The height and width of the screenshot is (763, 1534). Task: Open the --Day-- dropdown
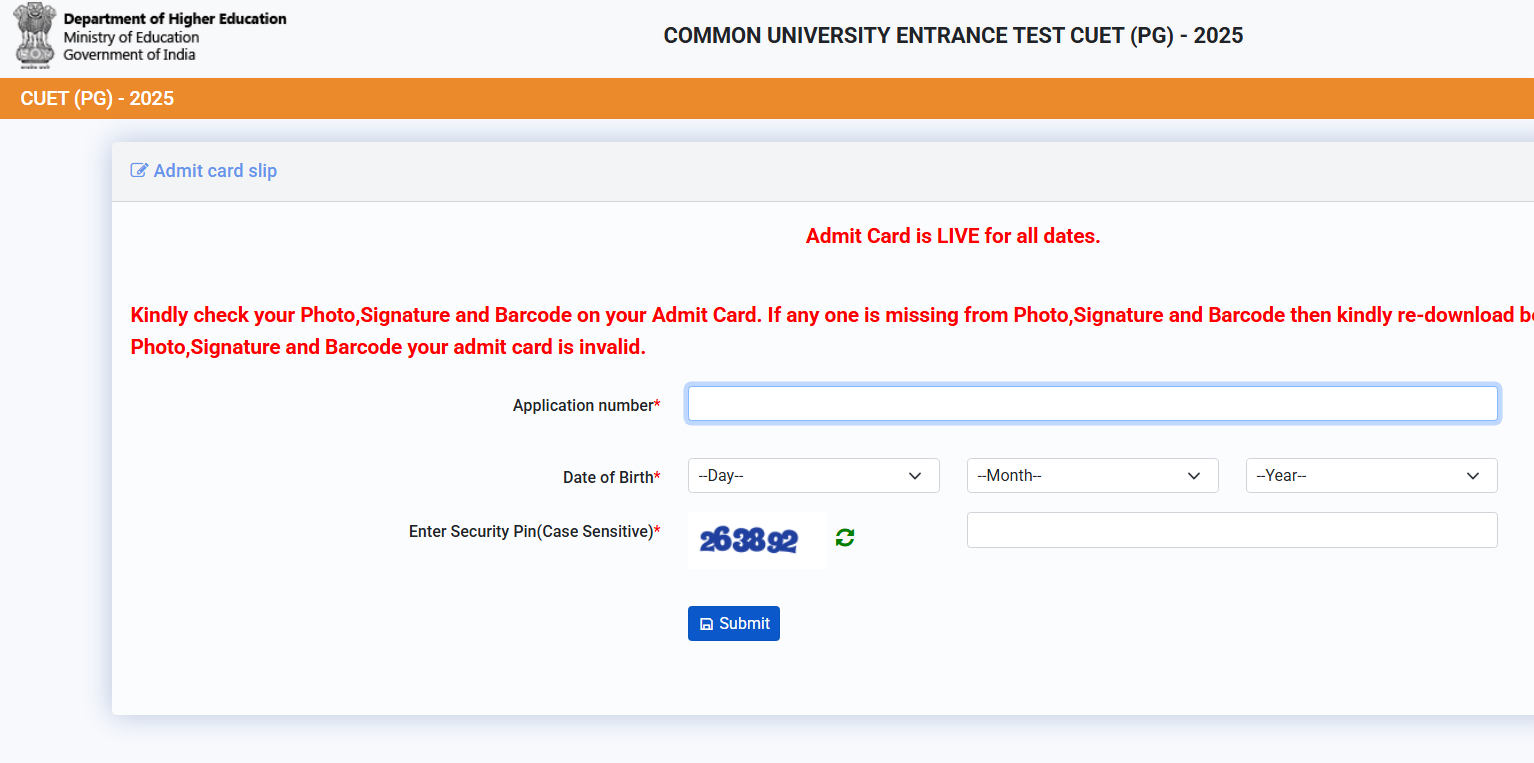coord(813,476)
